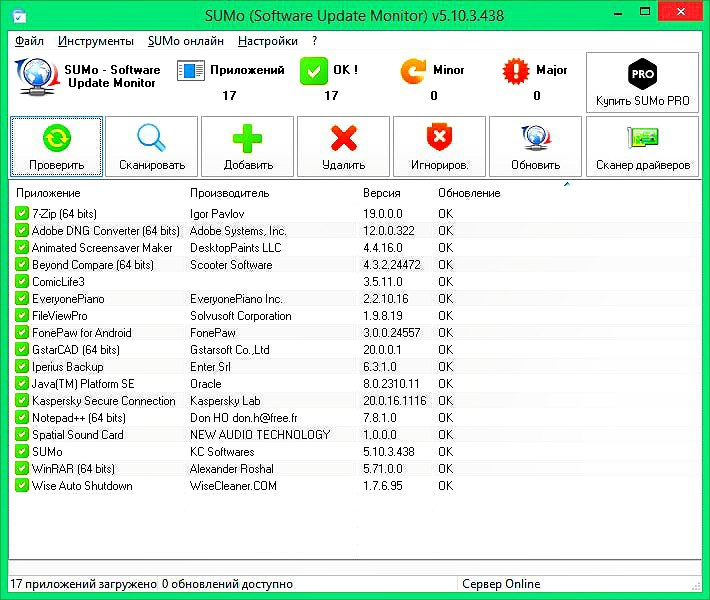Click the OK status of GstarCAD
Viewport: 710px width, 600px height.
(x=446, y=350)
